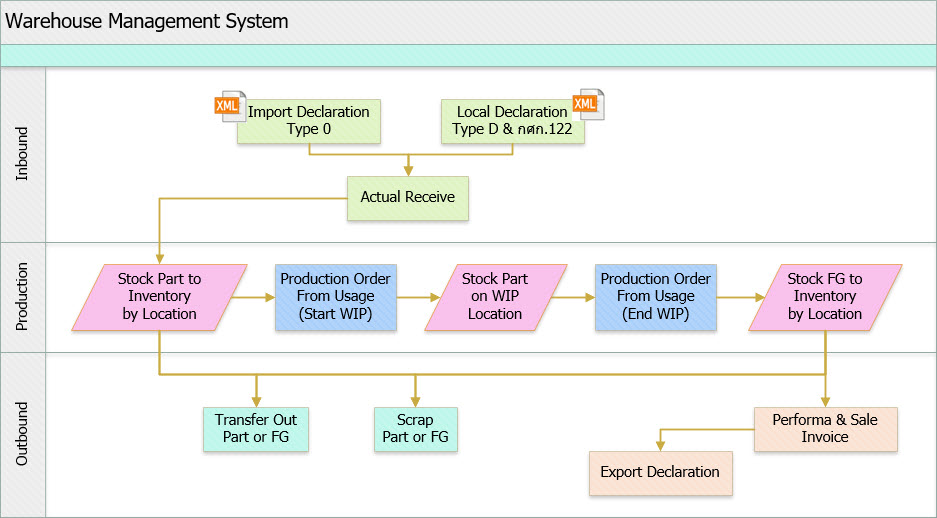Image resolution: width=937 pixels, height=518 pixels.
Task: Click the Transfer Out Part or FG box
Action: [256, 429]
